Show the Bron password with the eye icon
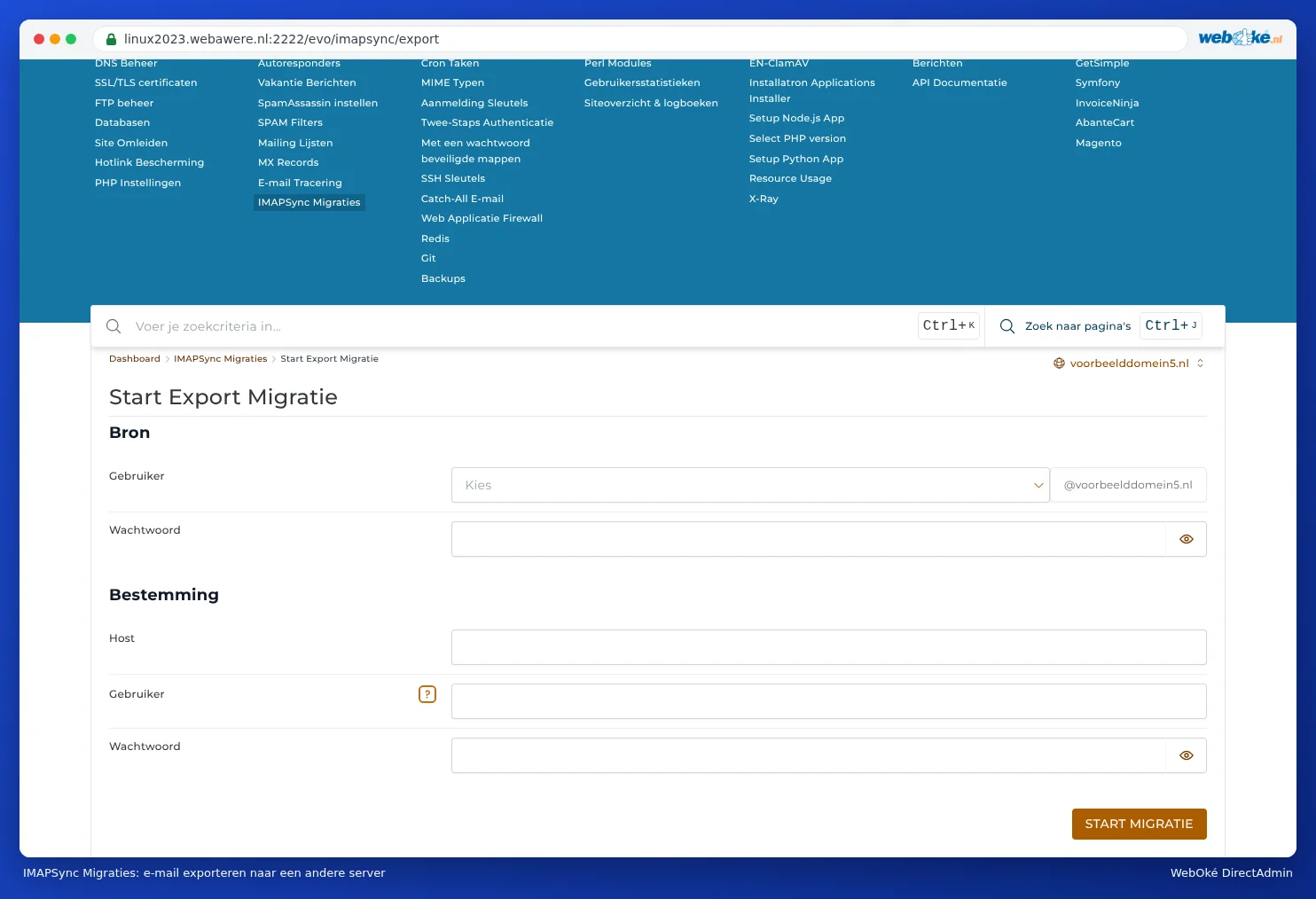This screenshot has width=1316, height=899. pyautogui.click(x=1187, y=539)
